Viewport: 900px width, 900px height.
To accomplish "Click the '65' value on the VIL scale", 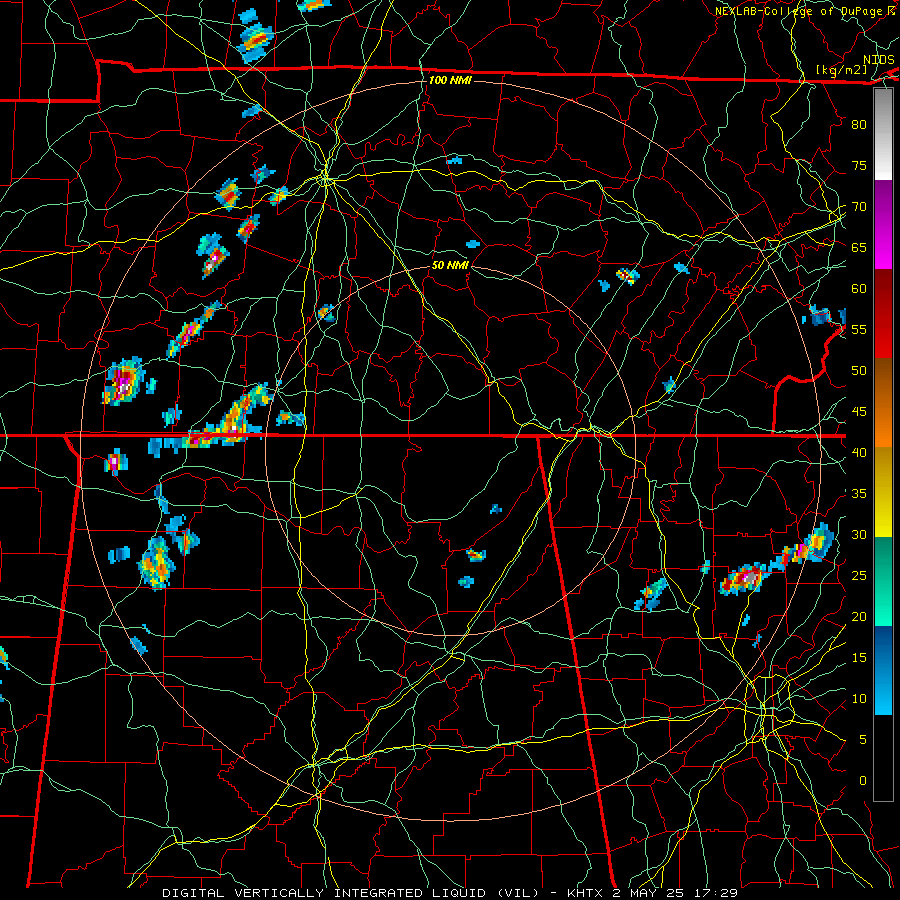I will coord(859,247).
